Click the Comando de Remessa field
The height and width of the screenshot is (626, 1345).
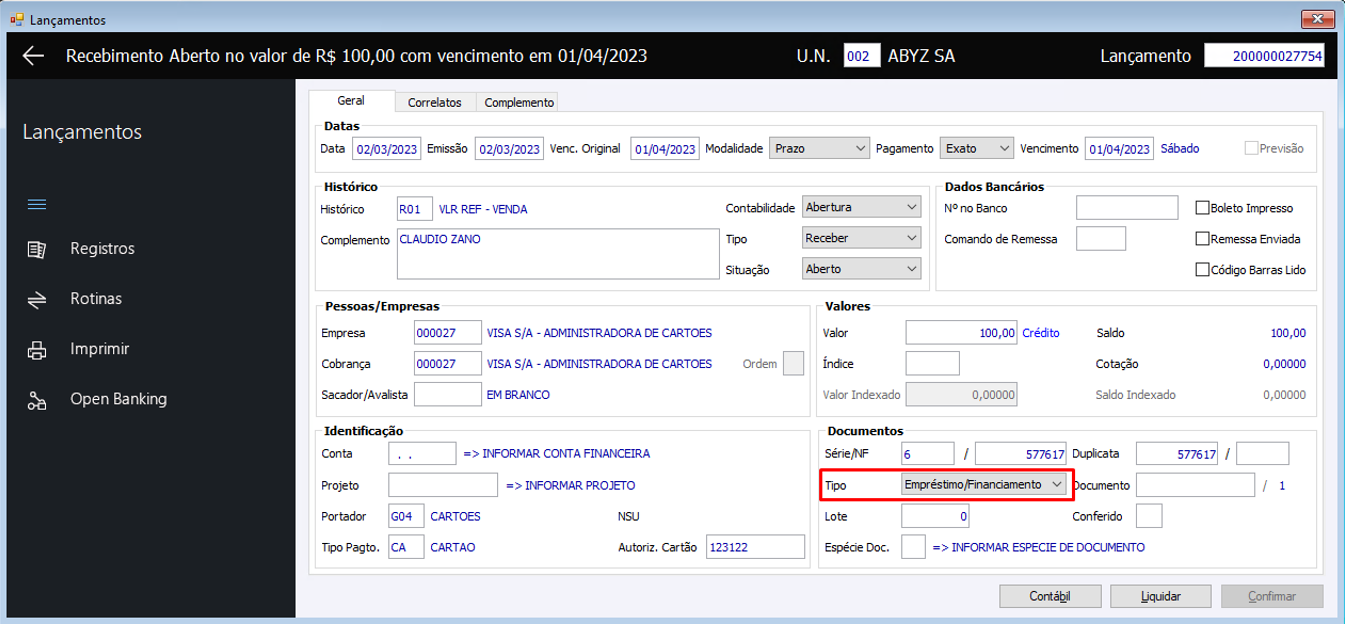pyautogui.click(x=1101, y=239)
